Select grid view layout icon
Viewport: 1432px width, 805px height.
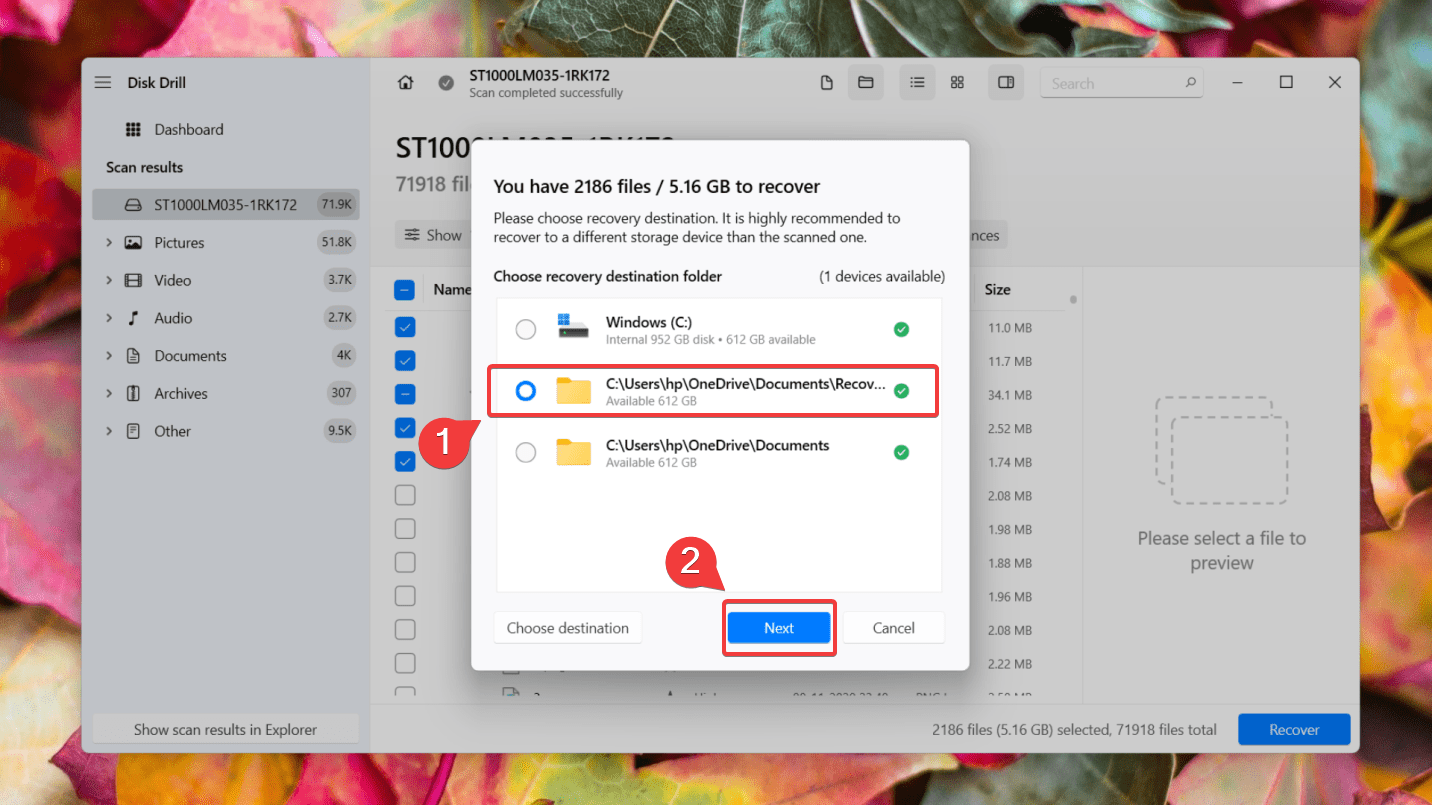pyautogui.click(x=957, y=83)
